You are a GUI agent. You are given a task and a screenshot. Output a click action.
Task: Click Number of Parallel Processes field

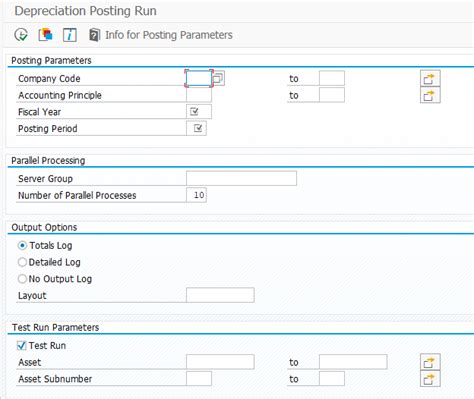[x=196, y=195]
